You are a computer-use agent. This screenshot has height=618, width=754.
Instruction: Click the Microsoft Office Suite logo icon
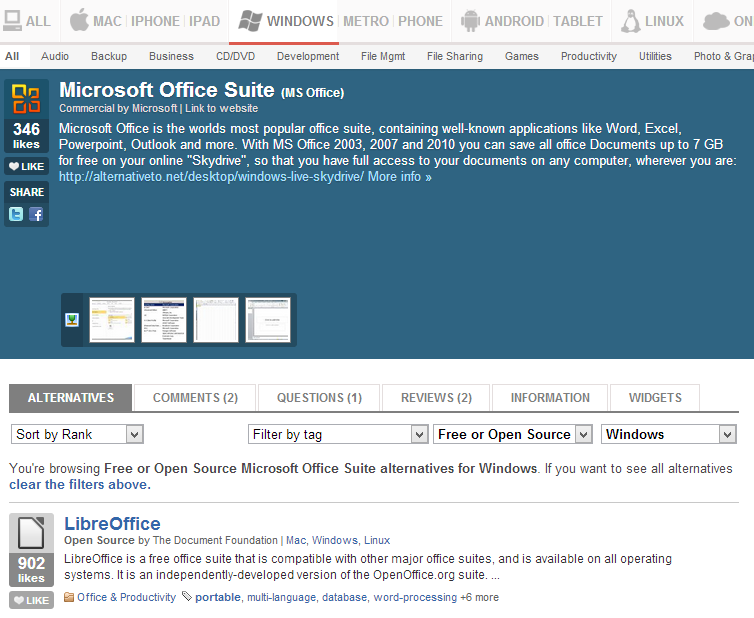26,99
